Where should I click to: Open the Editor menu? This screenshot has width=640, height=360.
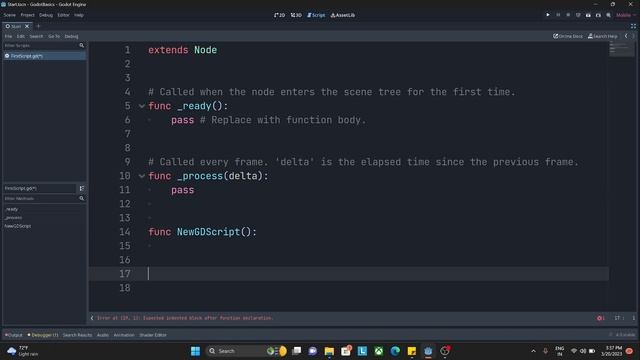click(63, 15)
